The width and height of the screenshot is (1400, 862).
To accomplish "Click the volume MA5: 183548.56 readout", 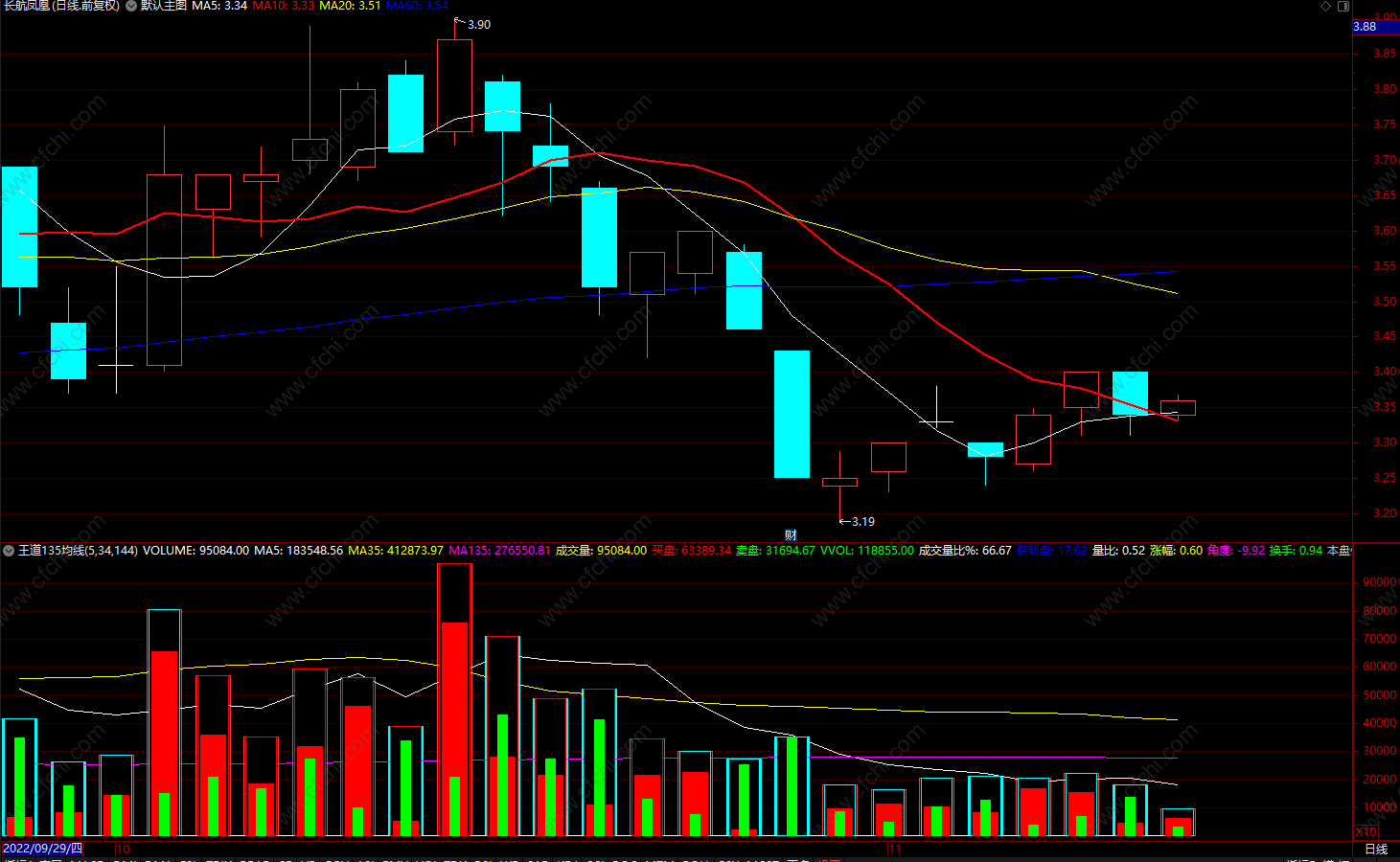I will tap(298, 551).
